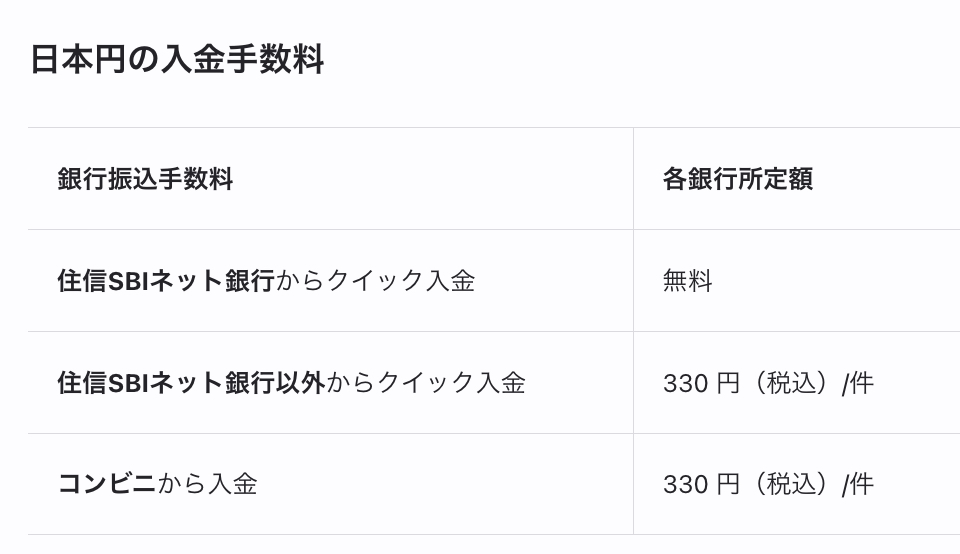Image resolution: width=960 pixels, height=554 pixels.
Task: Click から入金 after コンビニ
Action: 208,484
